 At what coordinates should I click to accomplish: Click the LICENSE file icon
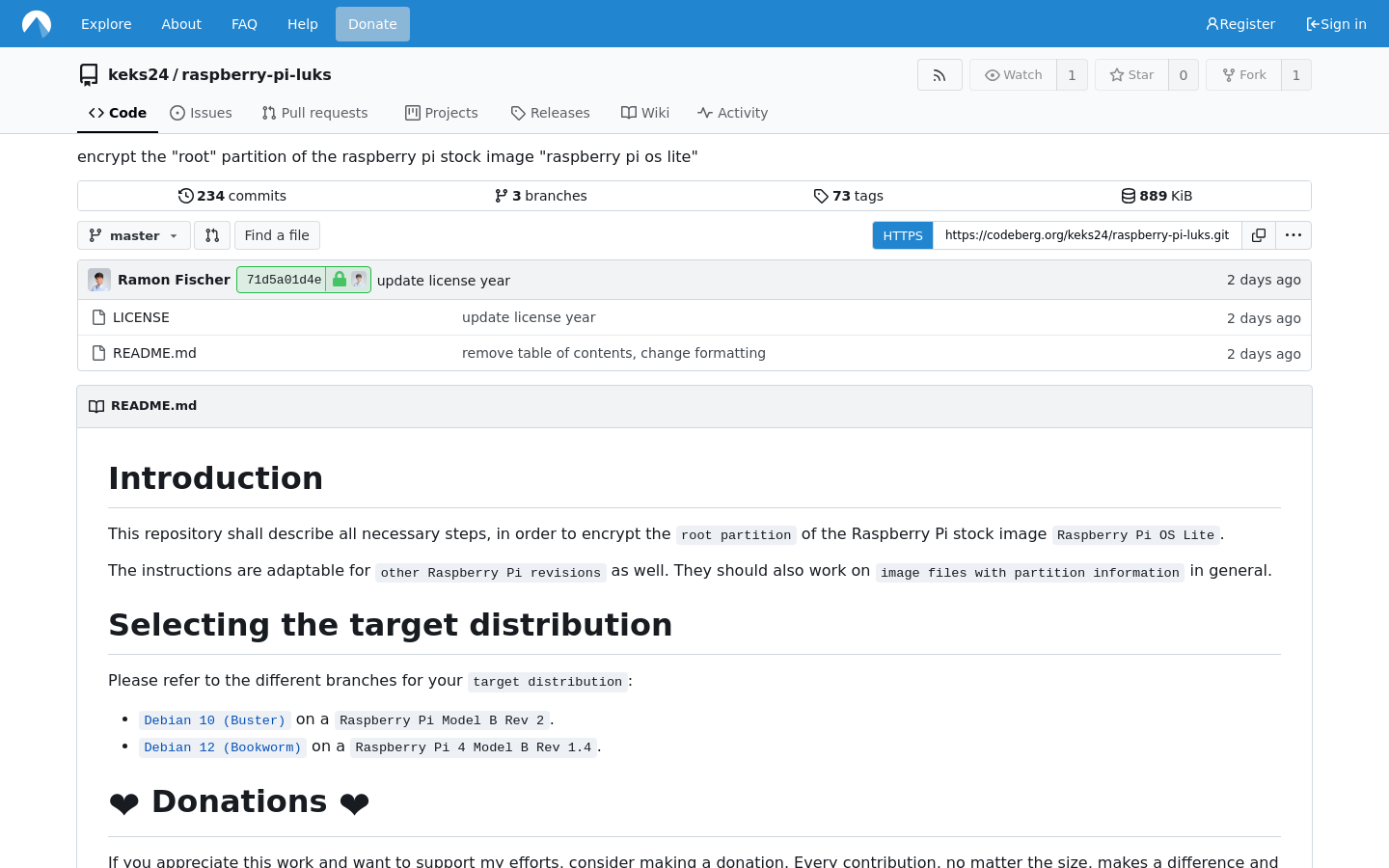(98, 317)
